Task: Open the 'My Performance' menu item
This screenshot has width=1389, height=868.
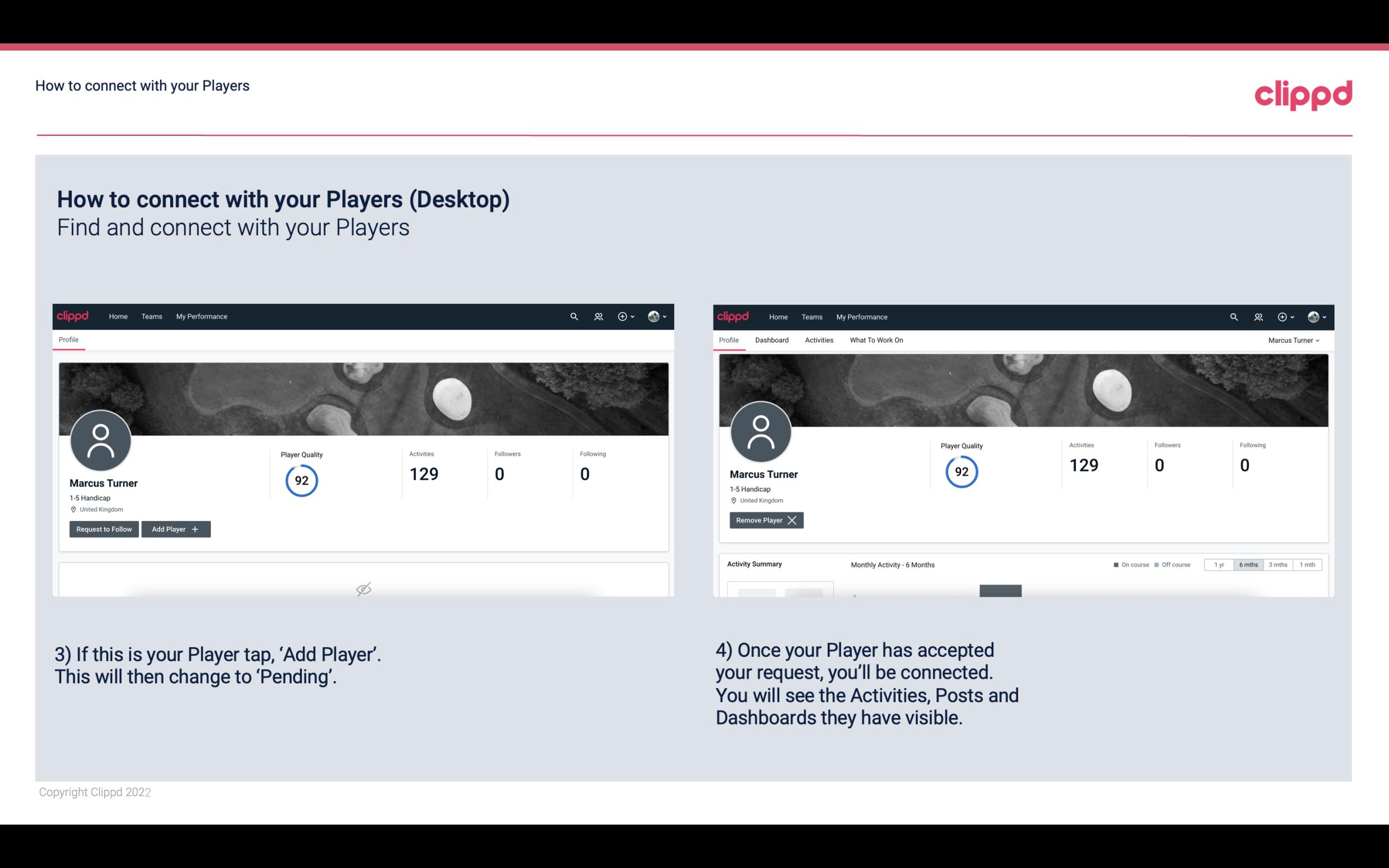Action: (x=200, y=316)
